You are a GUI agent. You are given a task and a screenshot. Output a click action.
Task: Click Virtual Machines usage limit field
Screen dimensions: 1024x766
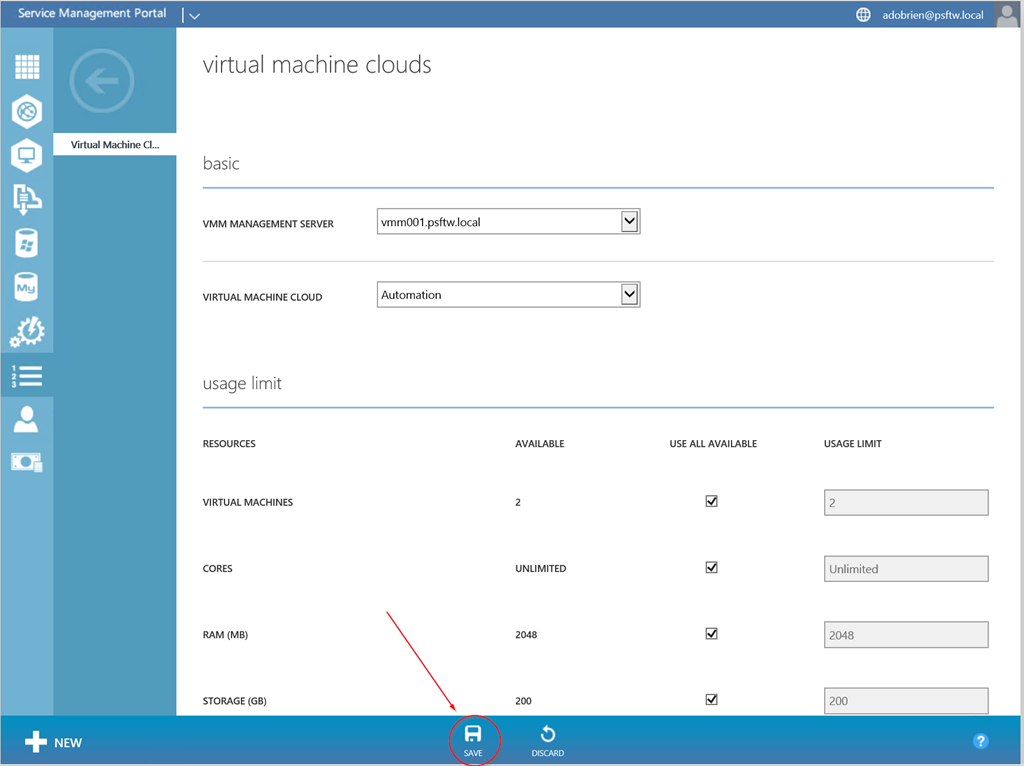[x=906, y=502]
